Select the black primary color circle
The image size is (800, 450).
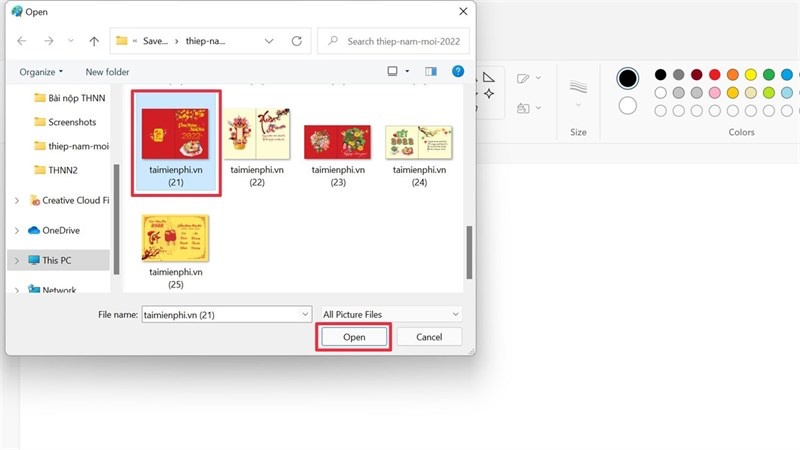click(x=628, y=78)
